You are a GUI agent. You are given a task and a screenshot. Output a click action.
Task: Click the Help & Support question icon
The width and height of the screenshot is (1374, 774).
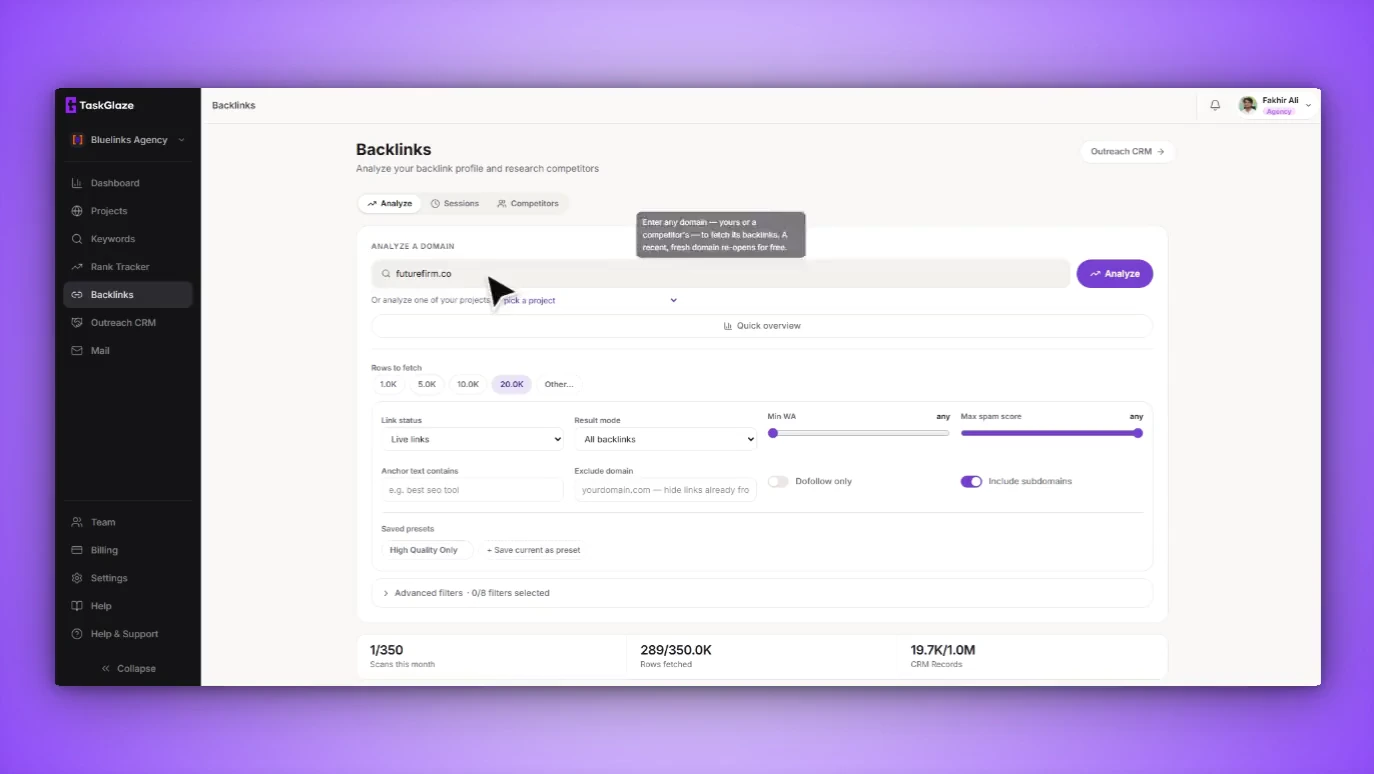(x=77, y=634)
